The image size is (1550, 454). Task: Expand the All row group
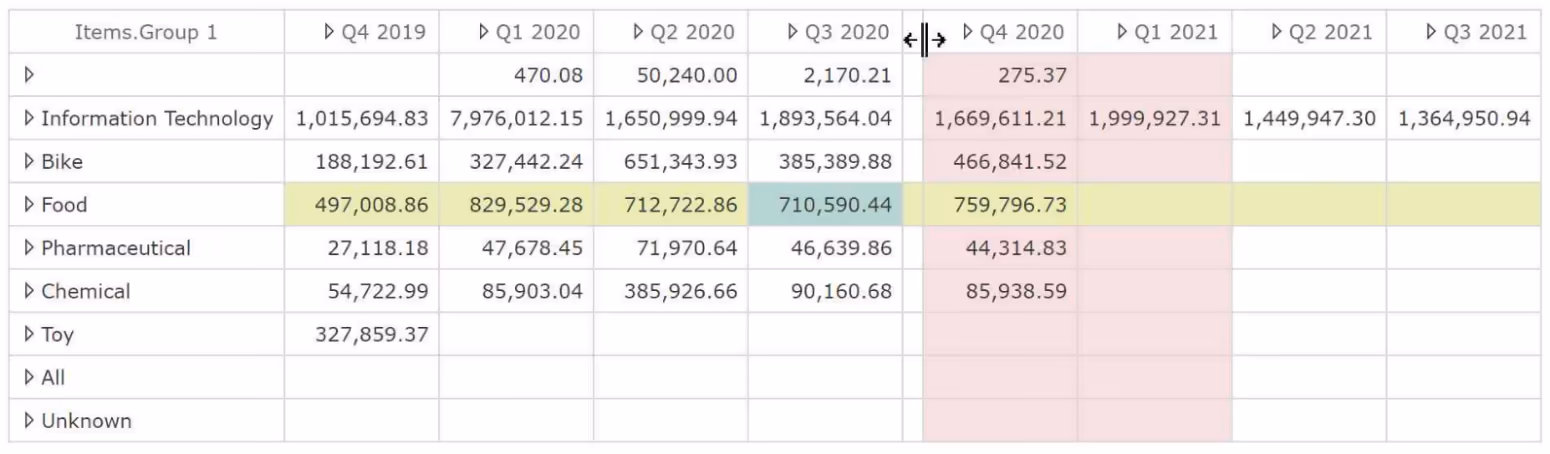point(29,378)
